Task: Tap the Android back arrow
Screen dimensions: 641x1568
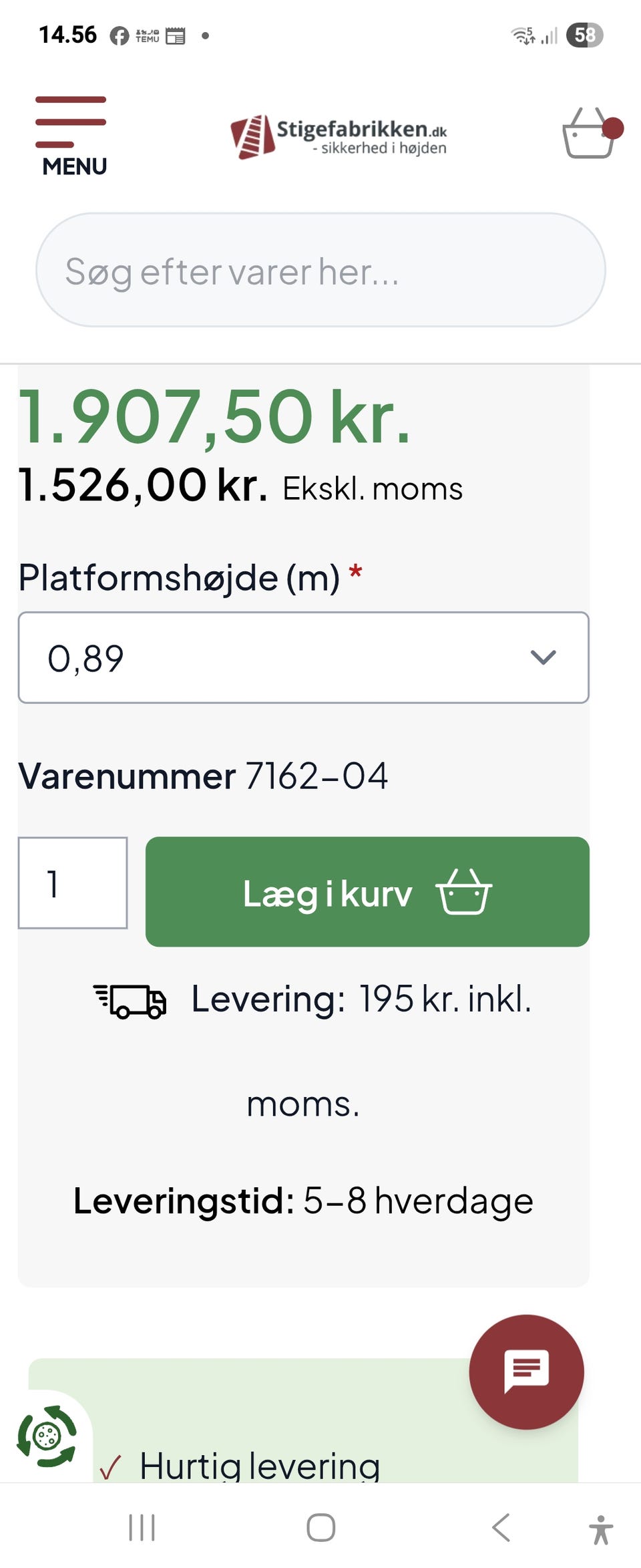Action: pyautogui.click(x=501, y=1527)
